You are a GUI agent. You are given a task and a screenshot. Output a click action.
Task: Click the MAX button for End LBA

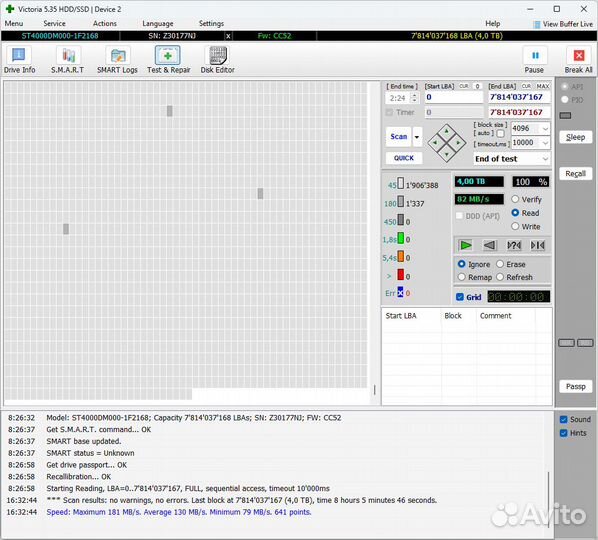point(543,86)
